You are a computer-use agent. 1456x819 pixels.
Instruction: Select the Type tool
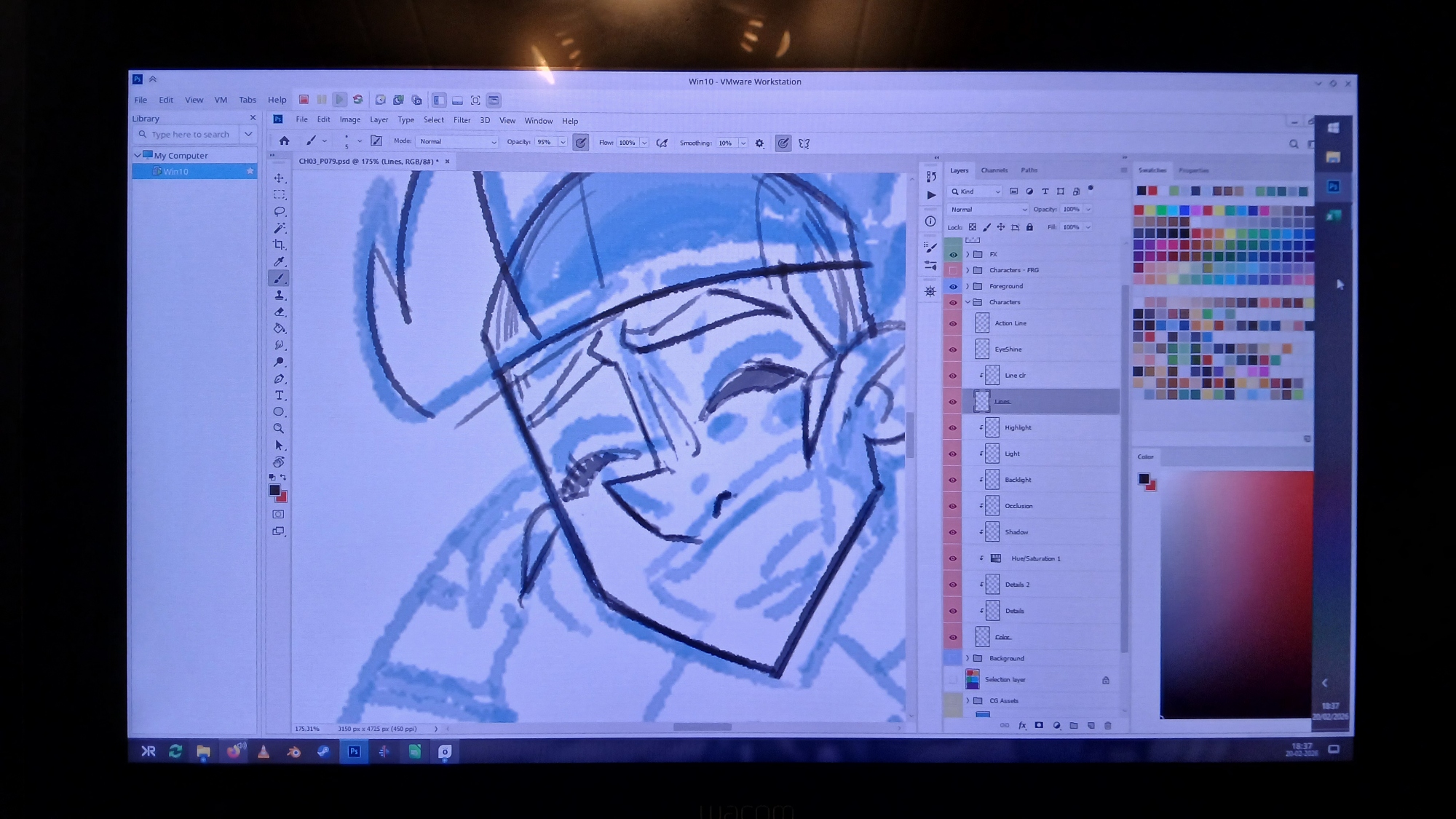click(x=279, y=395)
